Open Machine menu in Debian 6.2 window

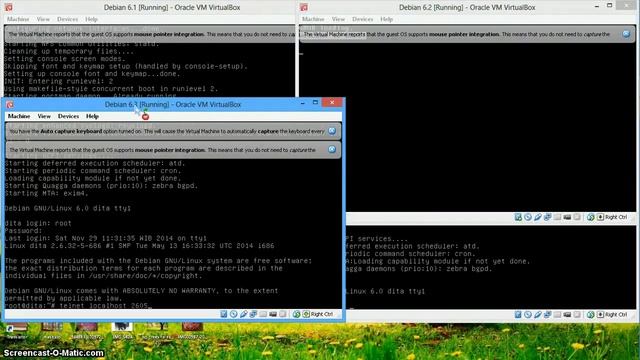tap(313, 19)
